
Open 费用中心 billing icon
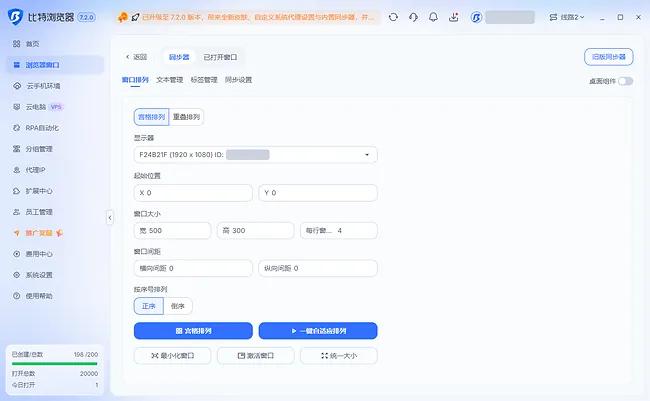[17, 254]
